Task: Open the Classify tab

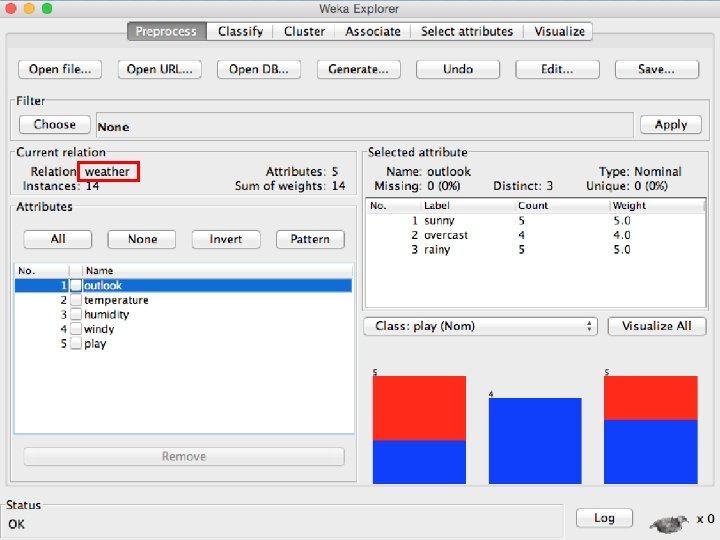Action: (240, 31)
